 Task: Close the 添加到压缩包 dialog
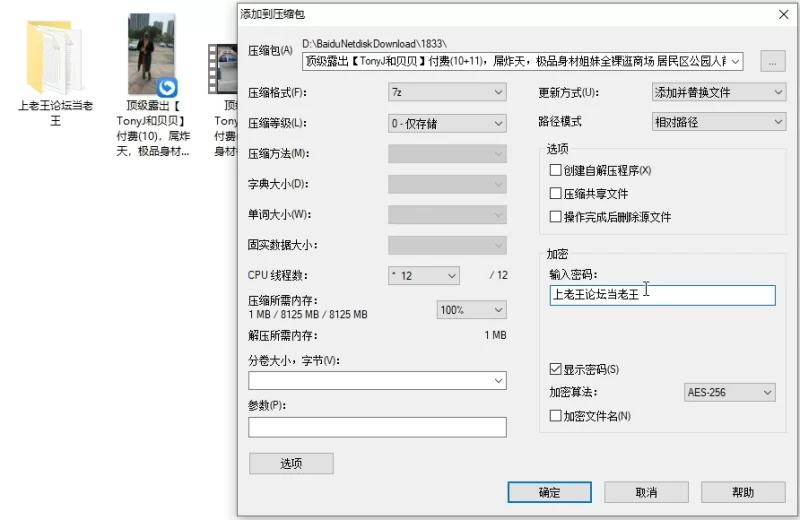pos(784,14)
